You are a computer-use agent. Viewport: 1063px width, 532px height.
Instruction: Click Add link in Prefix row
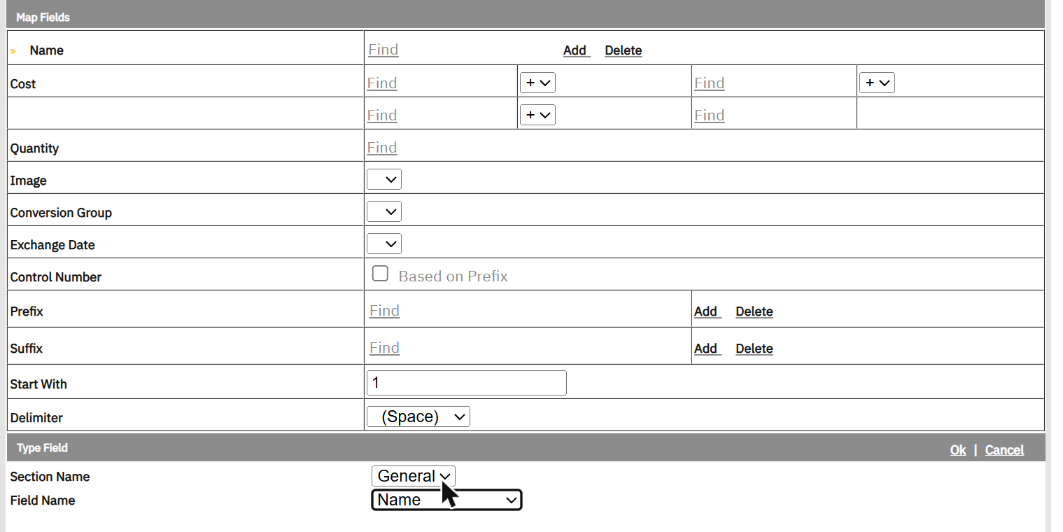[x=706, y=311]
